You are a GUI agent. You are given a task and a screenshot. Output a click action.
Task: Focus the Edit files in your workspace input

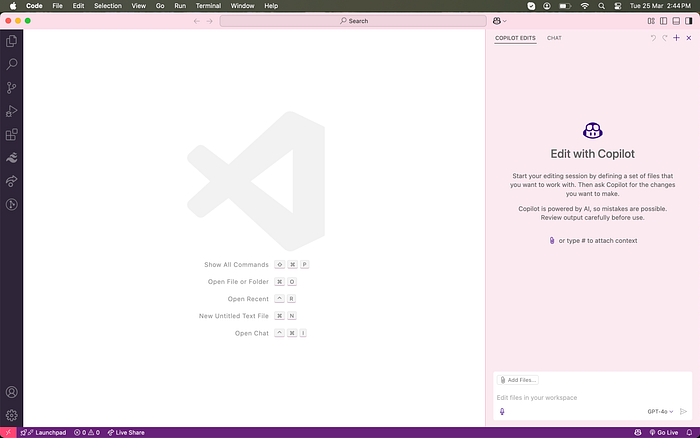click(x=592, y=397)
